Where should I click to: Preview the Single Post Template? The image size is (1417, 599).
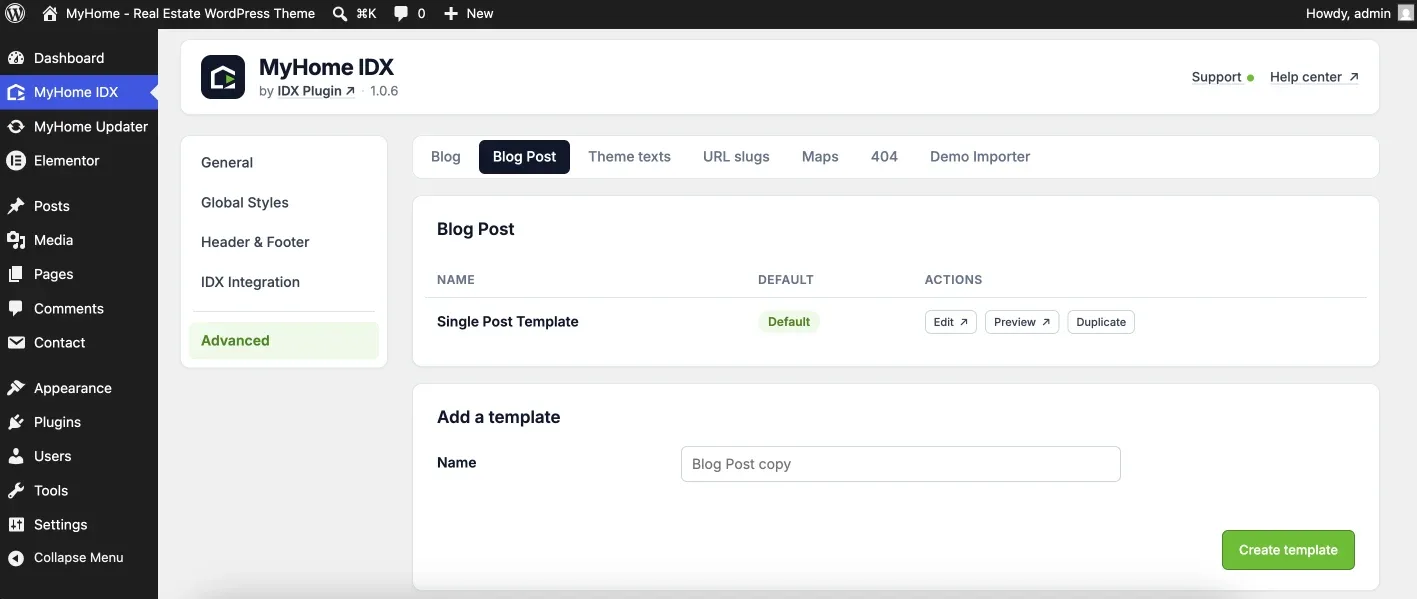[x=1022, y=322]
